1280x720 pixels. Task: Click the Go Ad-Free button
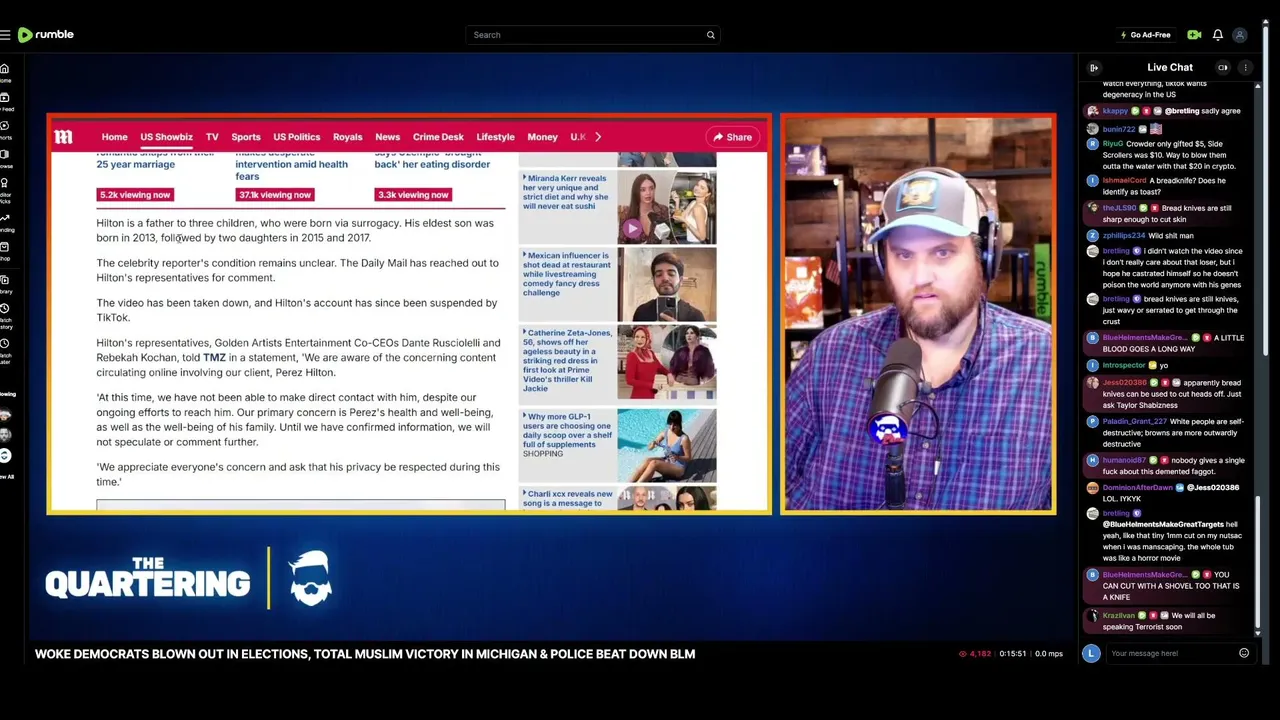click(x=1146, y=35)
